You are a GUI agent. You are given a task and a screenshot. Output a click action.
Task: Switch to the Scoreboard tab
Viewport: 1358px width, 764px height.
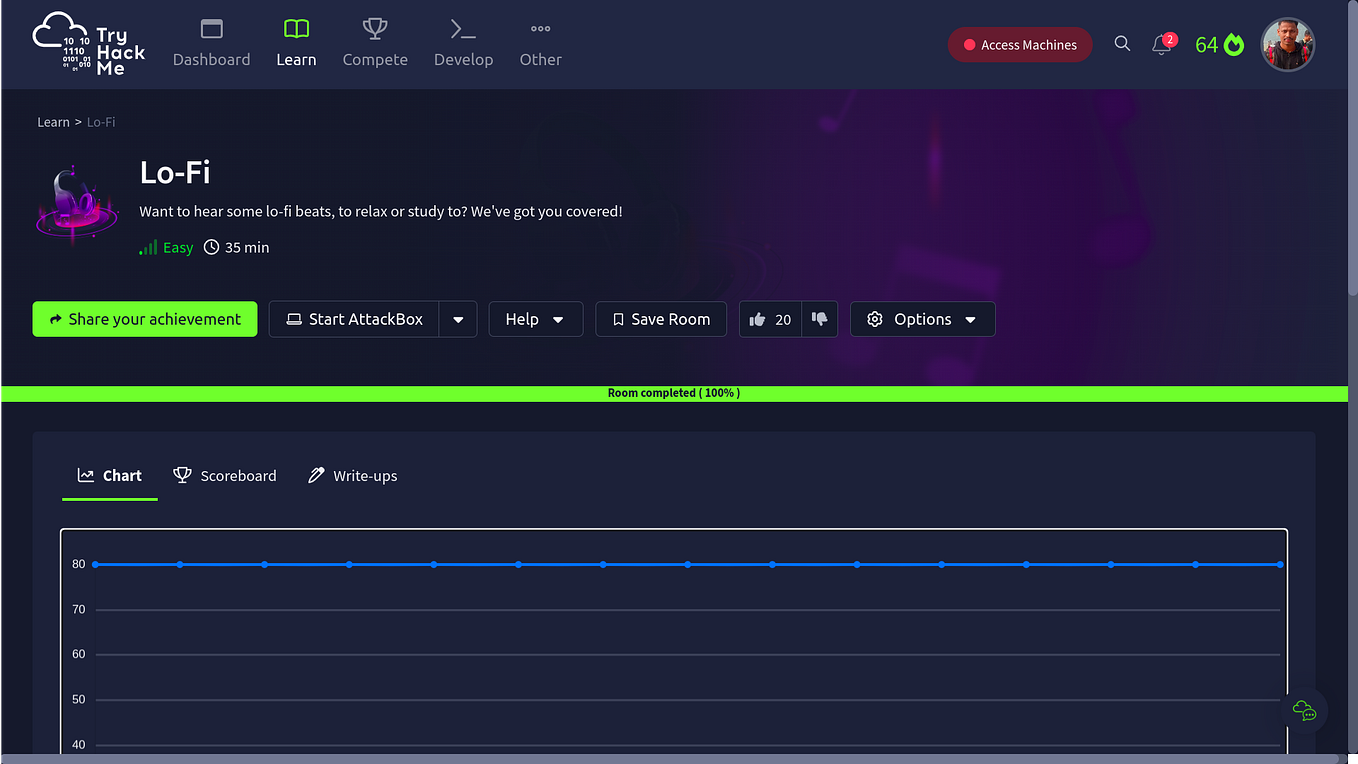[x=225, y=476]
